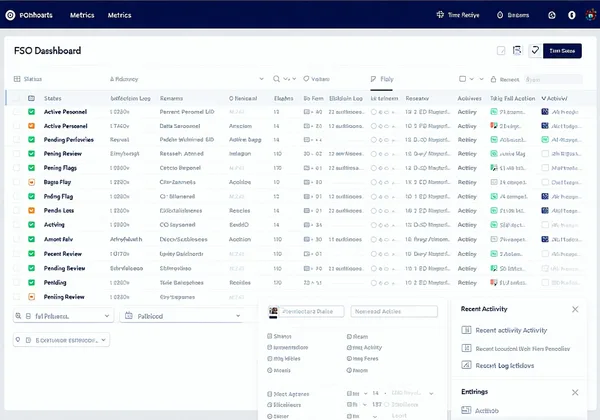Close the Recent Activity panel
Image resolution: width=600 pixels, height=420 pixels.
click(575, 309)
